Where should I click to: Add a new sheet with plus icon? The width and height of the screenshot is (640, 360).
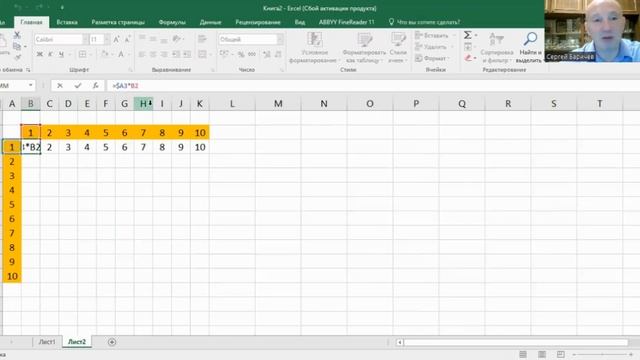click(x=112, y=342)
